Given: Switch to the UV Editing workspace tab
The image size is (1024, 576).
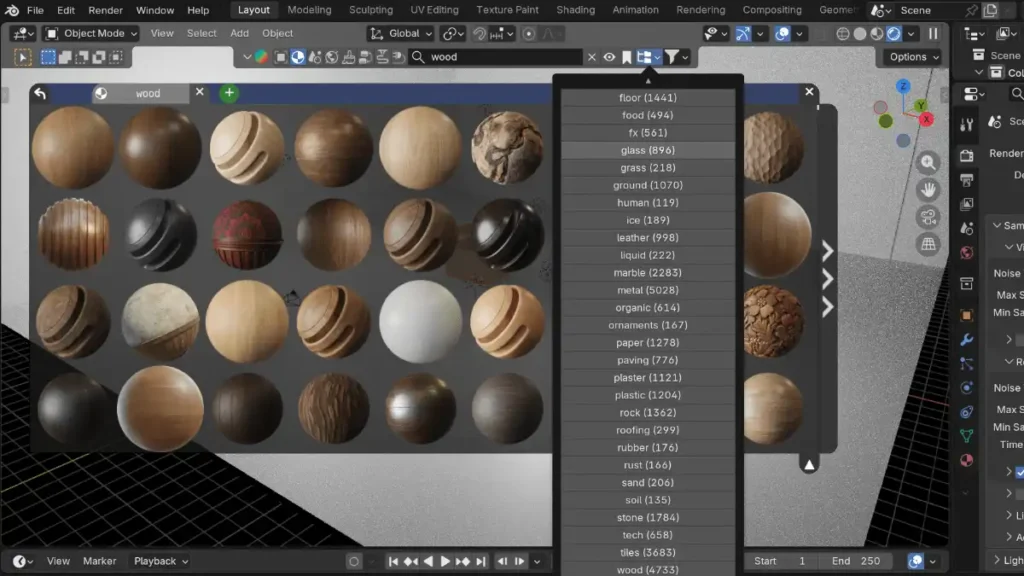Looking at the screenshot, I should [434, 10].
